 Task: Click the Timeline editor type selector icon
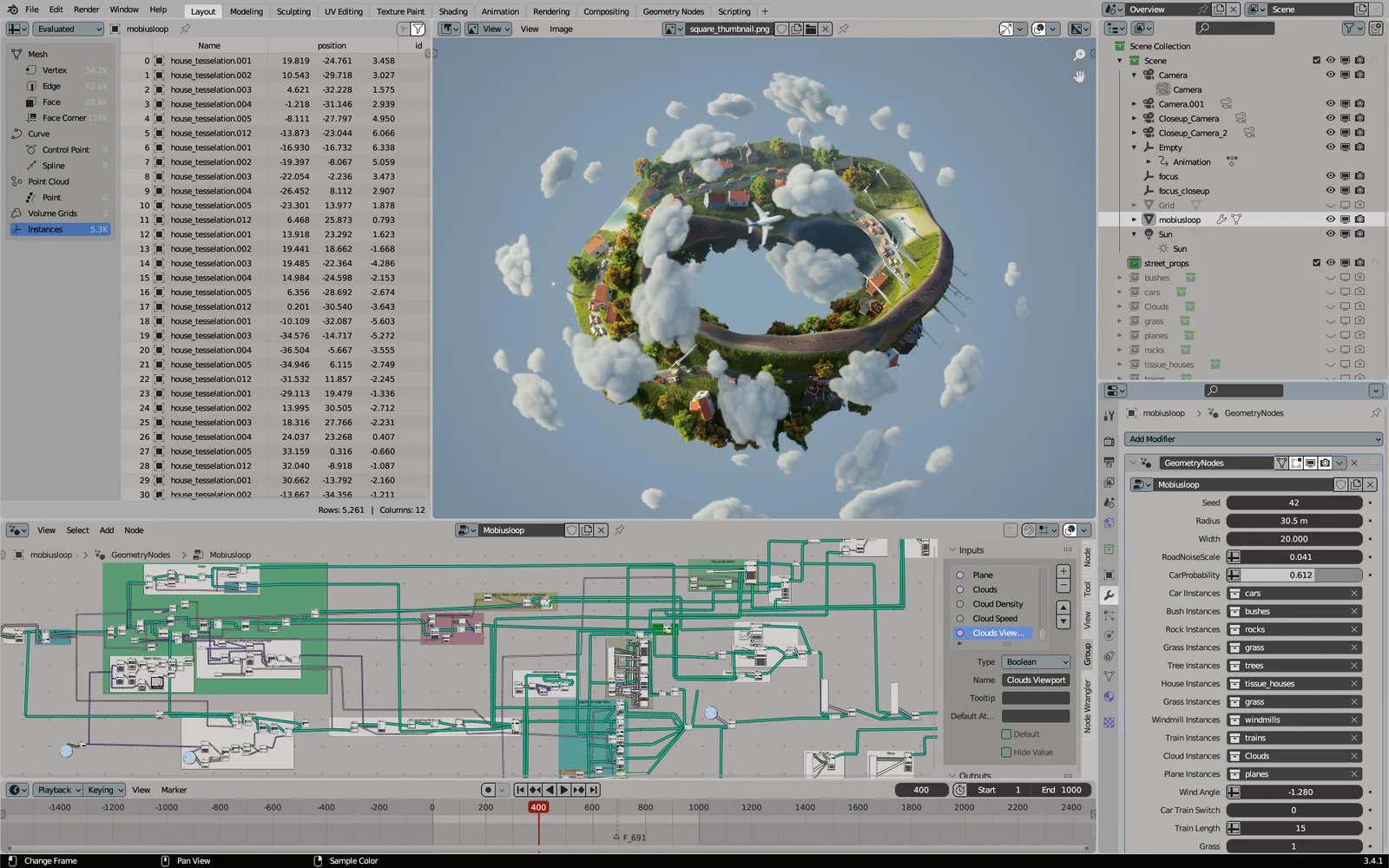point(16,790)
